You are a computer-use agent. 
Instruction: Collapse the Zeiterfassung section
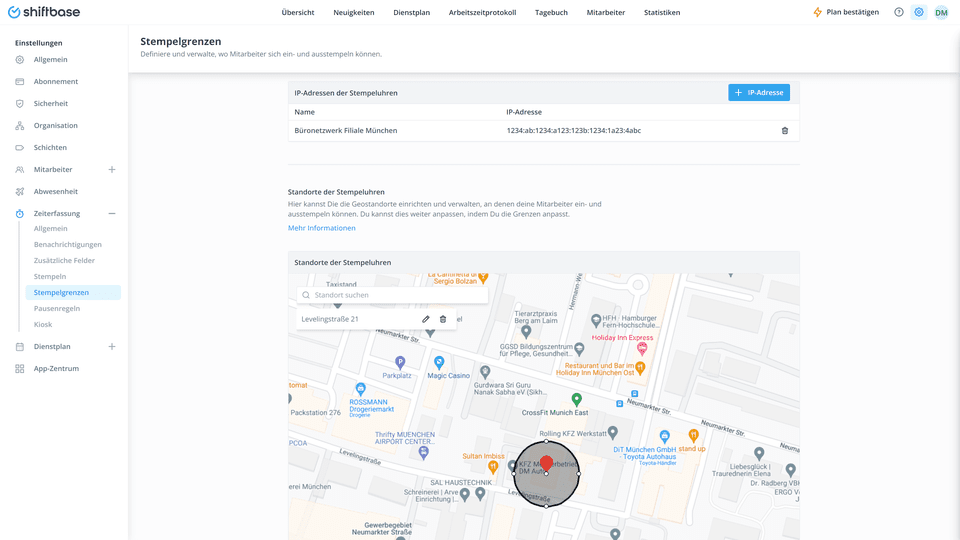tap(112, 214)
